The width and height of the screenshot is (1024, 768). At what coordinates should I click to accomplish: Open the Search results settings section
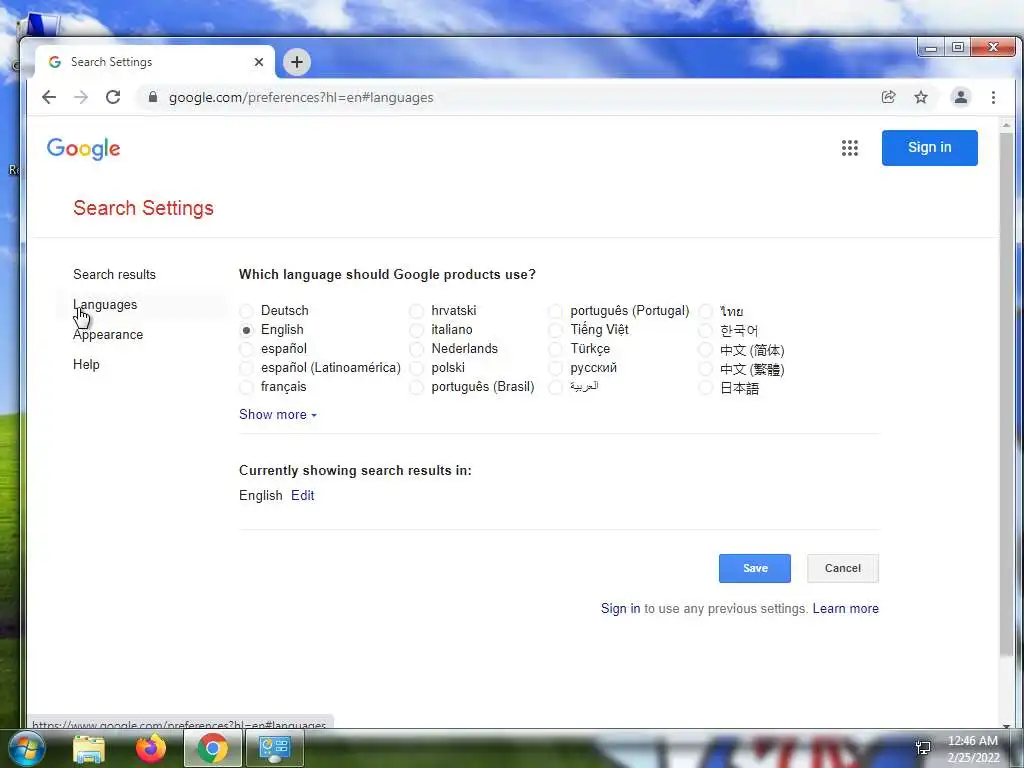pyautogui.click(x=114, y=274)
